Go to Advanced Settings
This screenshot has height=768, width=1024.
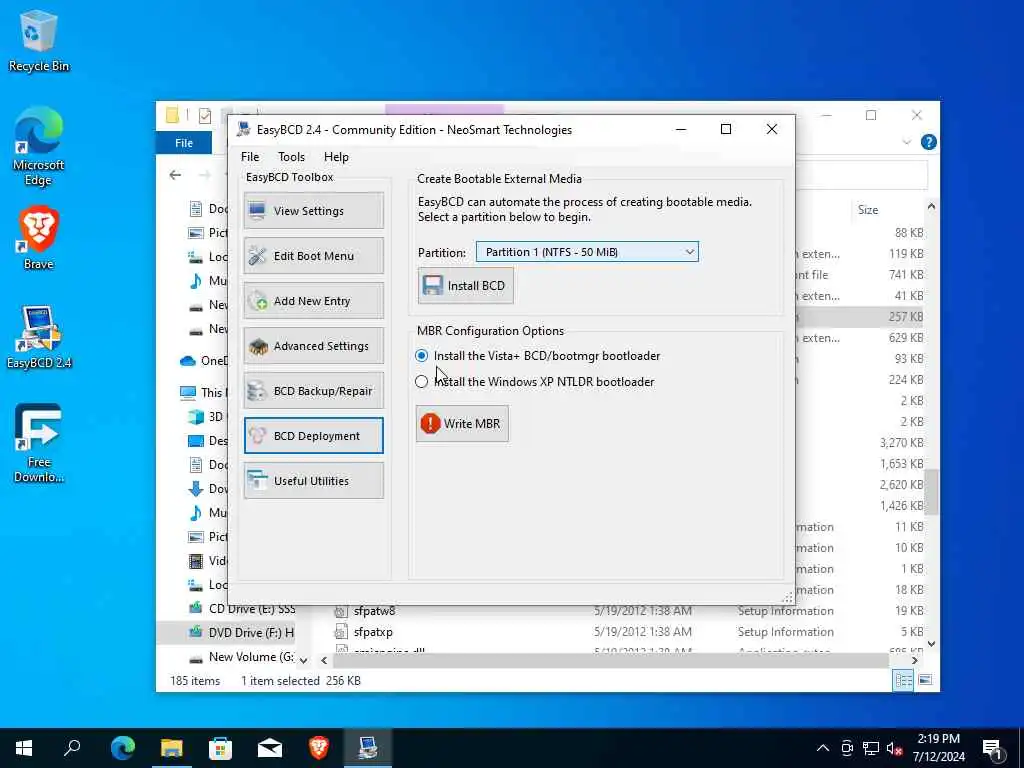[x=313, y=345]
